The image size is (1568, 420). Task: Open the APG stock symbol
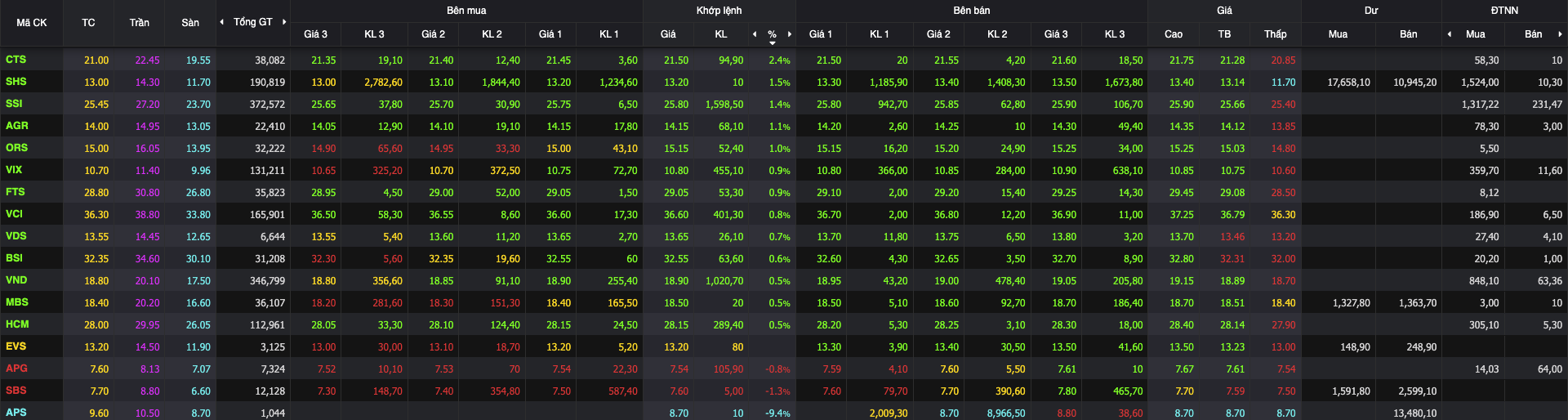pyautogui.click(x=16, y=369)
